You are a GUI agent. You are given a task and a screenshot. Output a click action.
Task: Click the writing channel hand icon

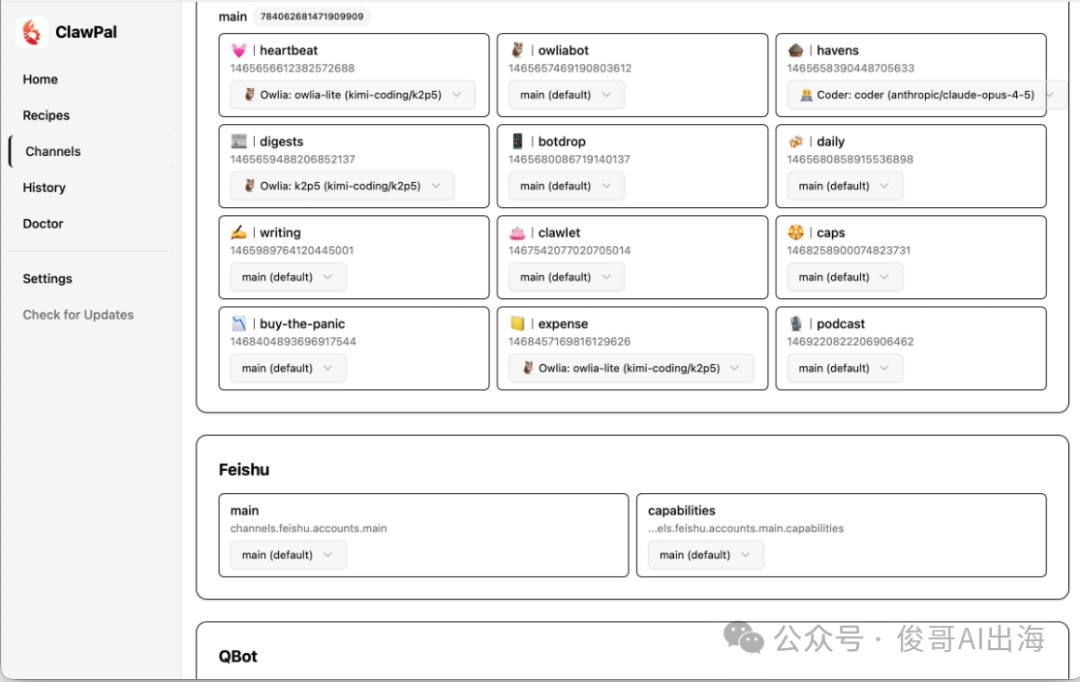click(239, 232)
